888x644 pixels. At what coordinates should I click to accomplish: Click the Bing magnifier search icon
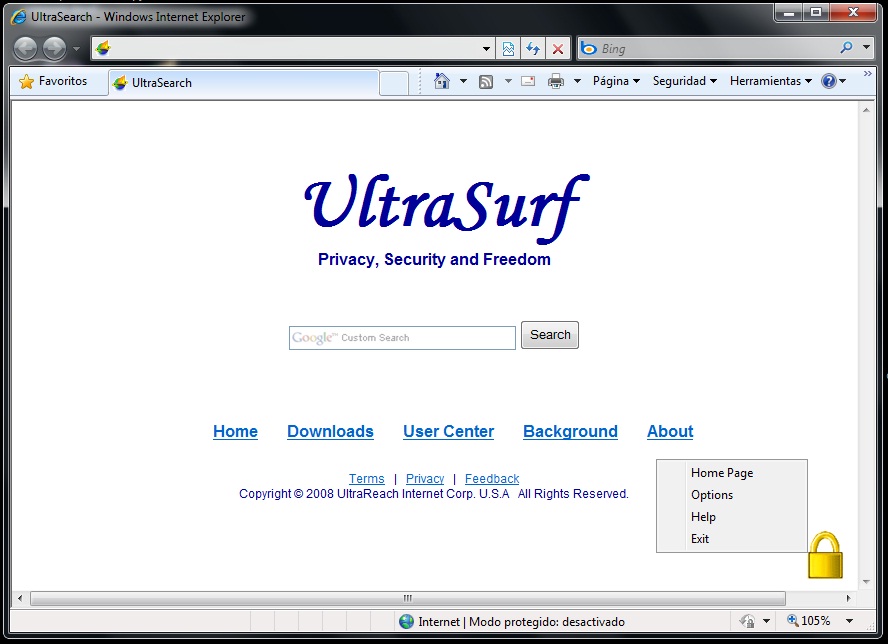[x=846, y=48]
